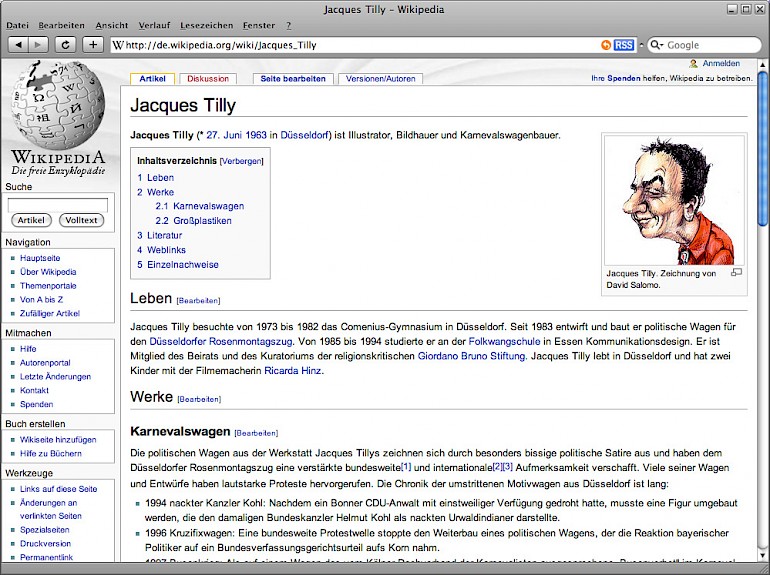Viewport: 770px width, 575px height.
Task: Open the Seite bearbeiten tab
Action: pos(293,79)
